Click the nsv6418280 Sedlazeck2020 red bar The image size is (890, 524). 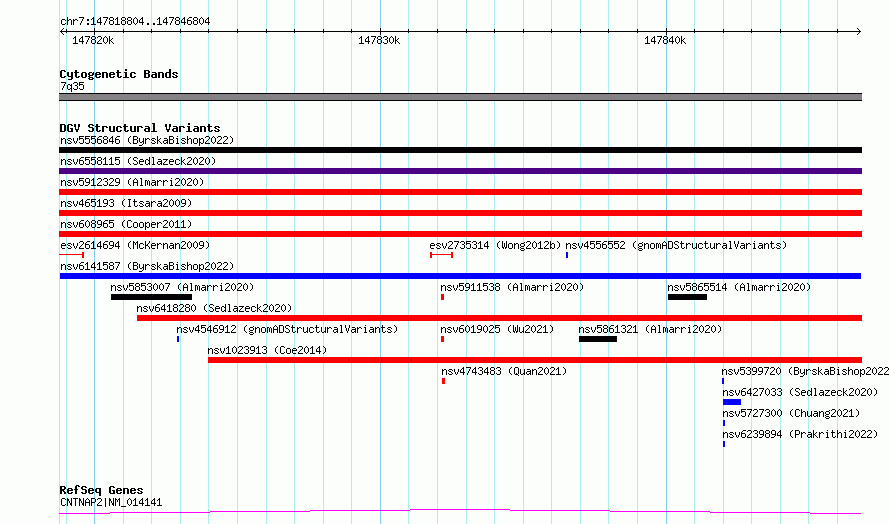coord(499,318)
